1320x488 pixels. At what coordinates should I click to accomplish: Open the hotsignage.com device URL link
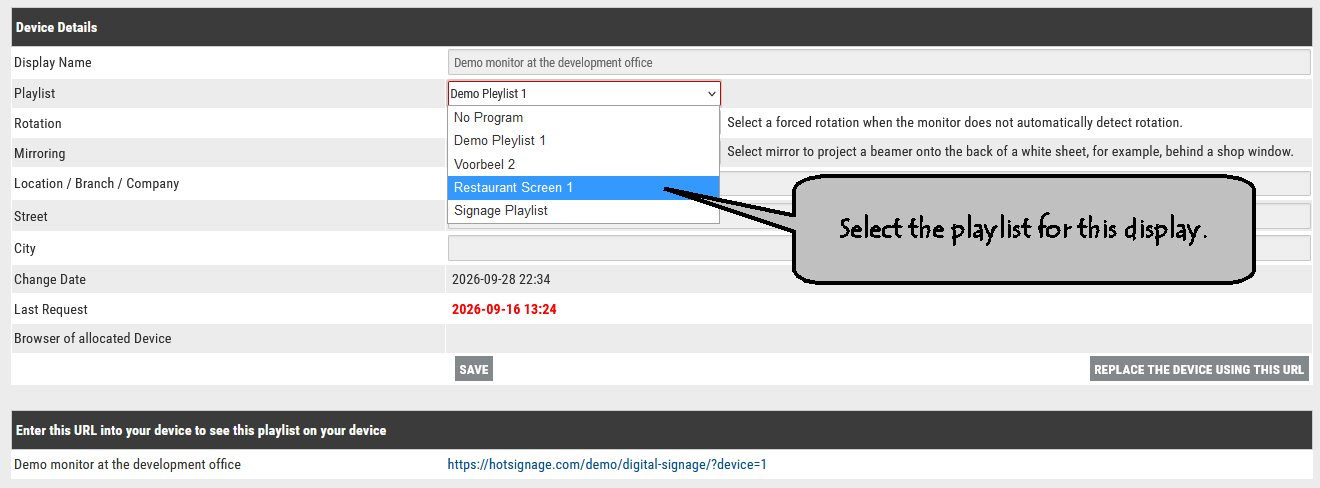click(607, 465)
